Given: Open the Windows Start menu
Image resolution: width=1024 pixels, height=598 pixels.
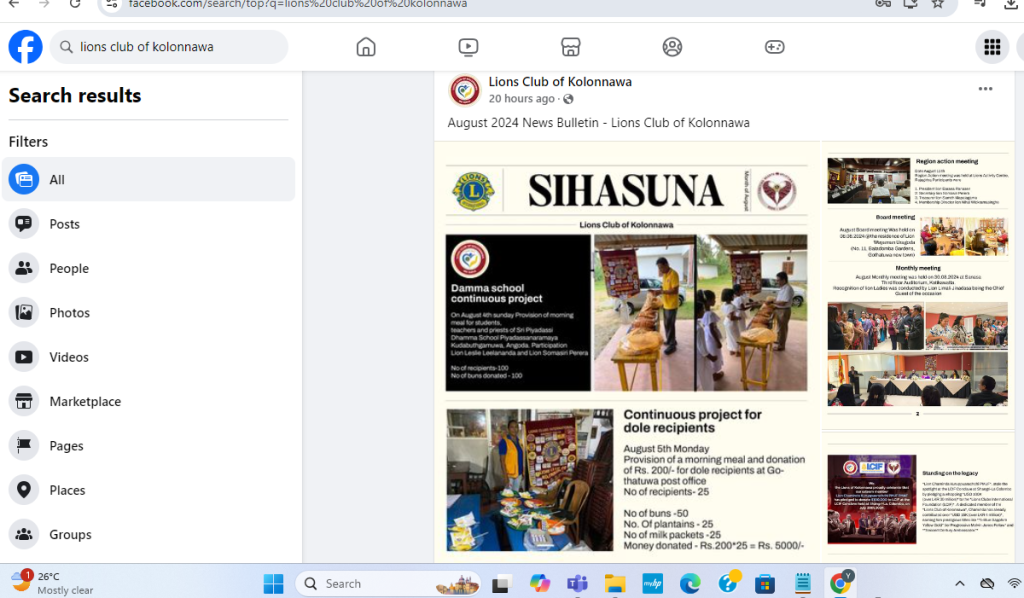Looking at the screenshot, I should coord(273,584).
